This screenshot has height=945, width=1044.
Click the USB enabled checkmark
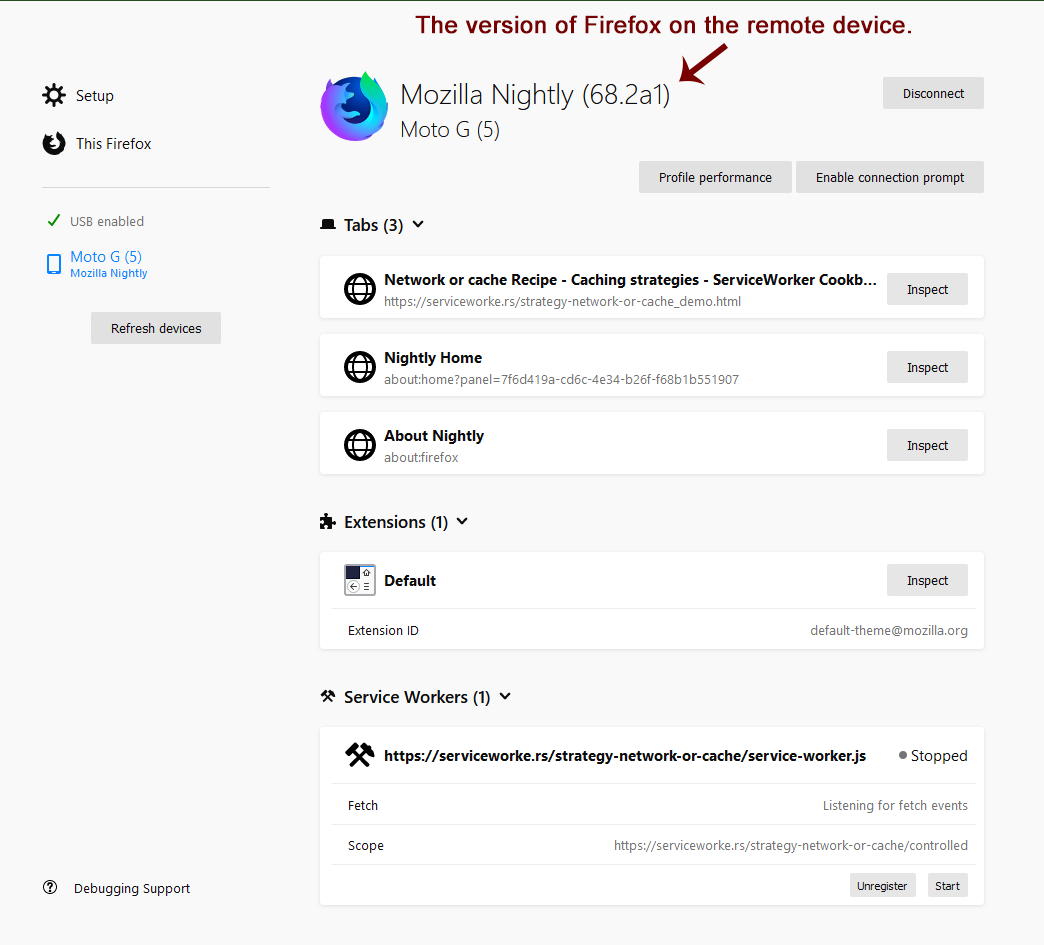[x=53, y=219]
